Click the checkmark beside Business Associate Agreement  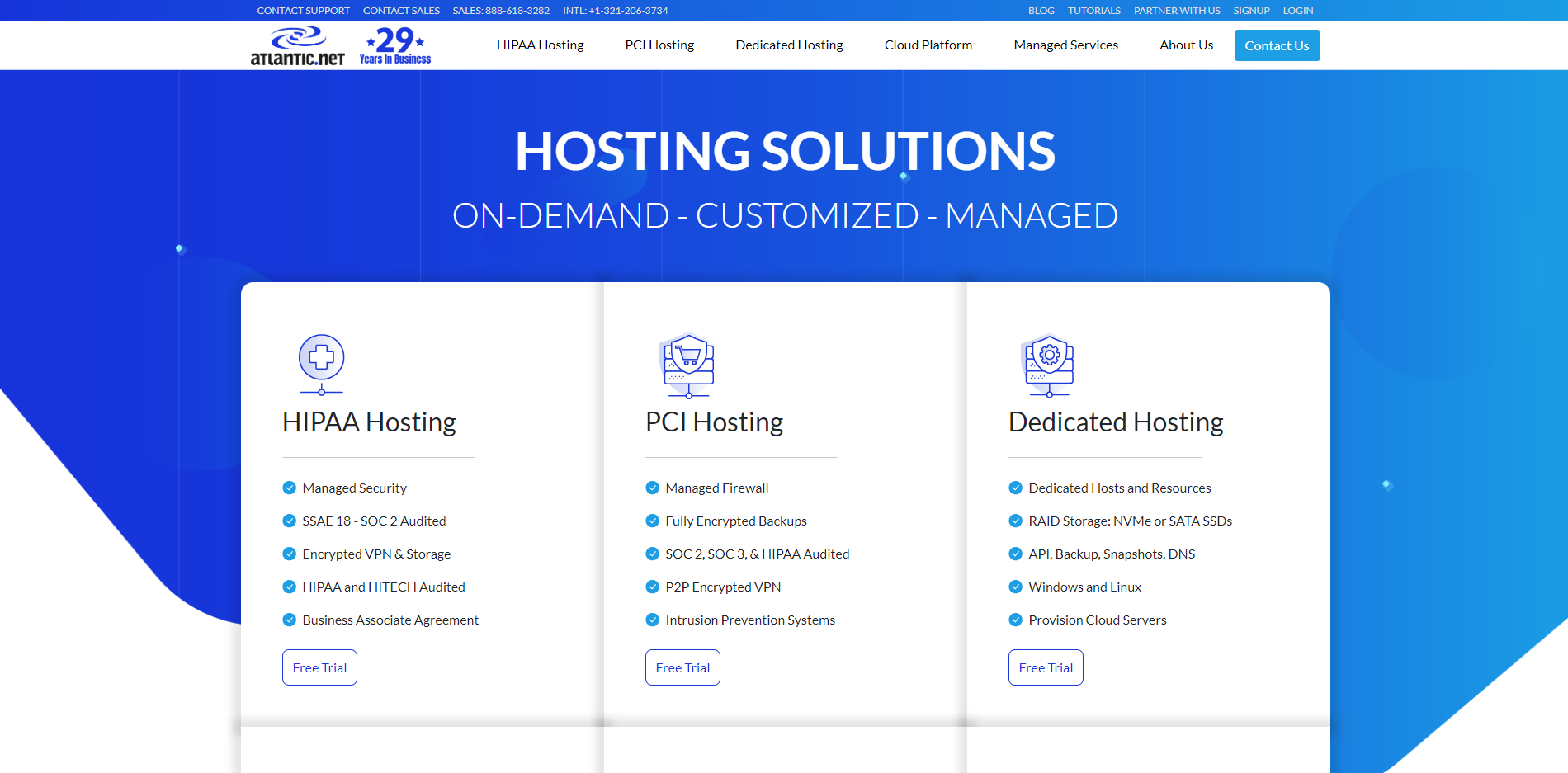(290, 620)
